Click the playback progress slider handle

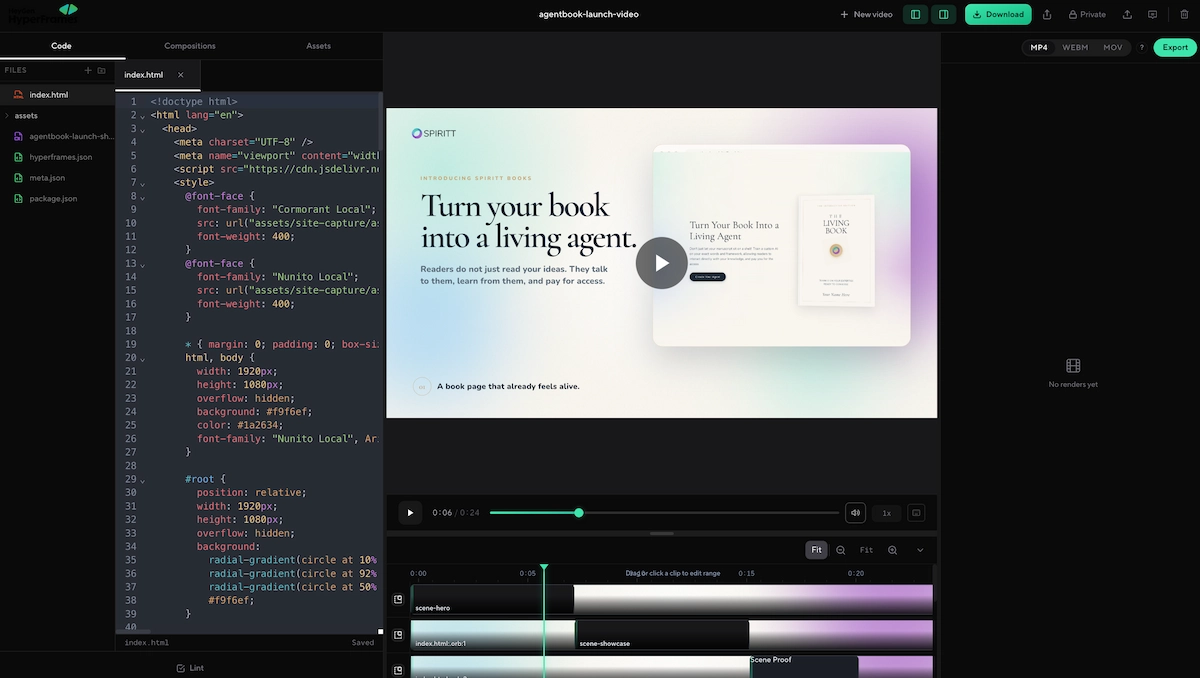pyautogui.click(x=579, y=513)
